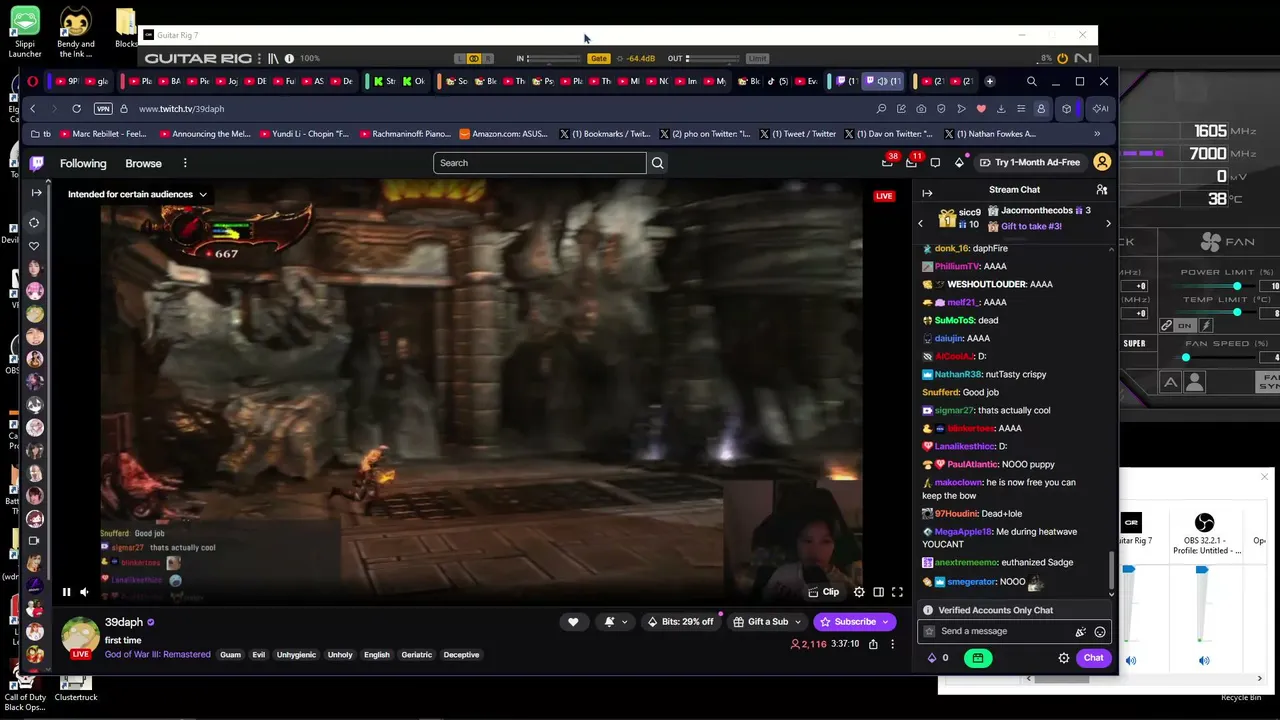
Task: Click the Guitar Rig power icon
Action: tap(1062, 59)
